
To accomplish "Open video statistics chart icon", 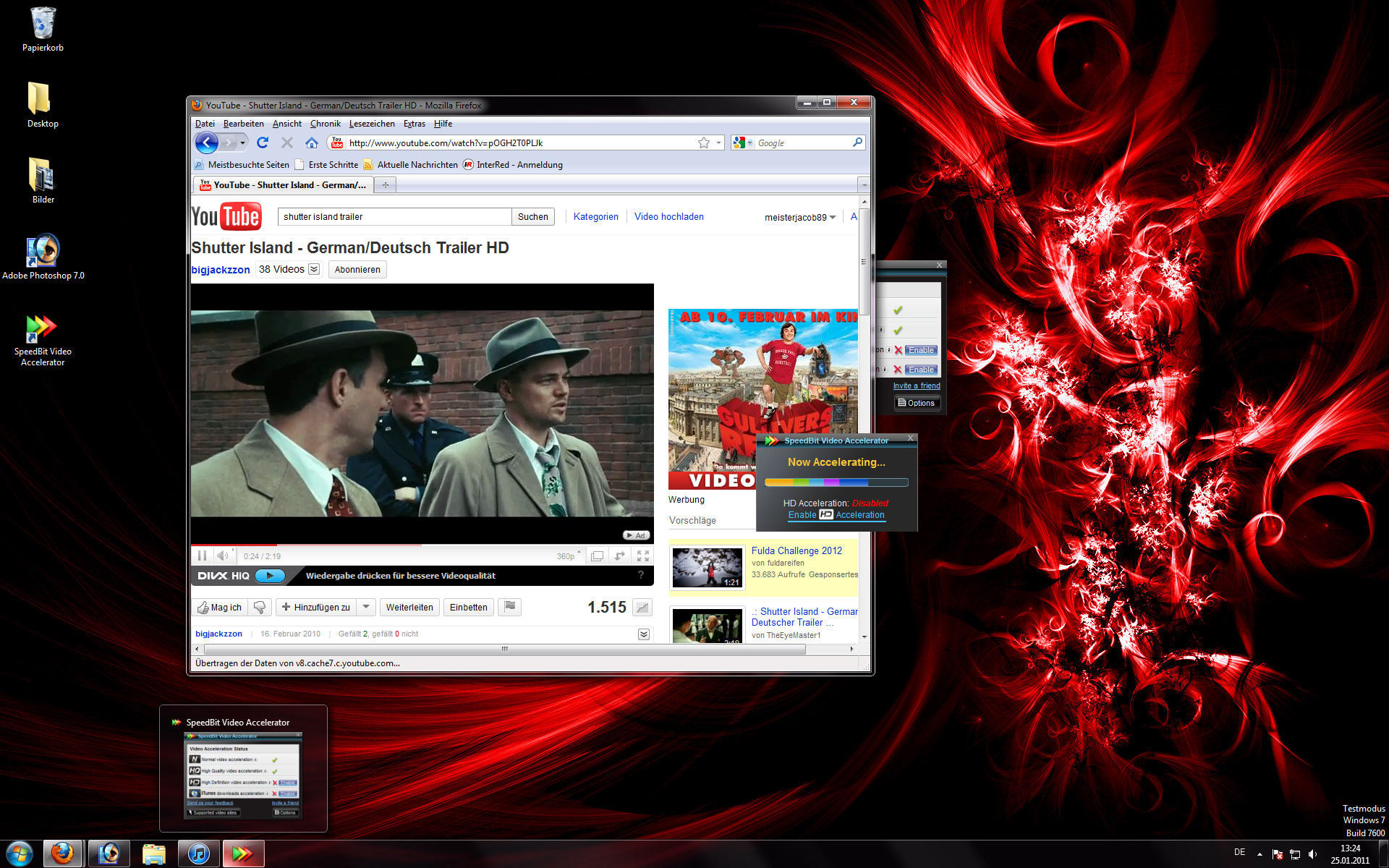I will pos(642,607).
